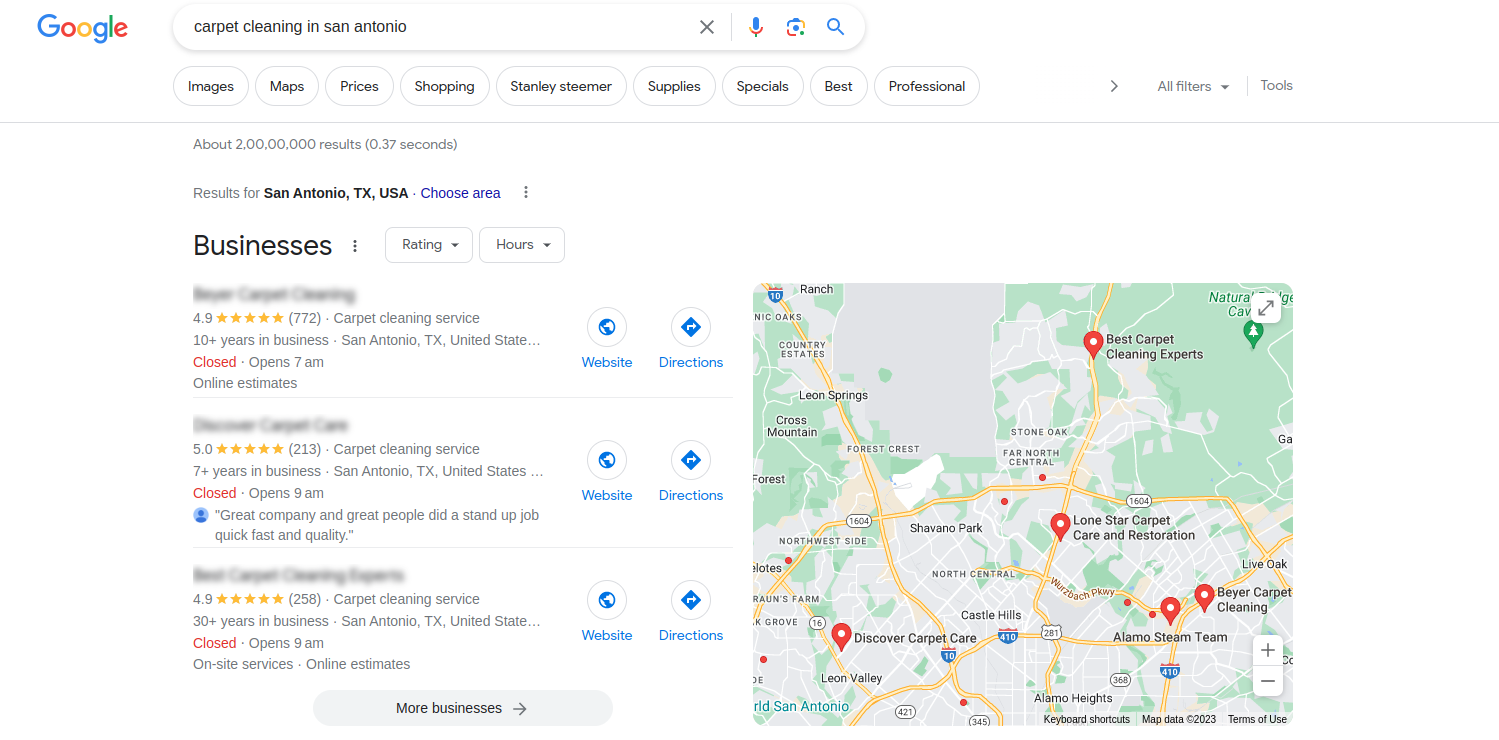Open website for the 213-review business
Viewport: 1499px width, 740px height.
607,473
